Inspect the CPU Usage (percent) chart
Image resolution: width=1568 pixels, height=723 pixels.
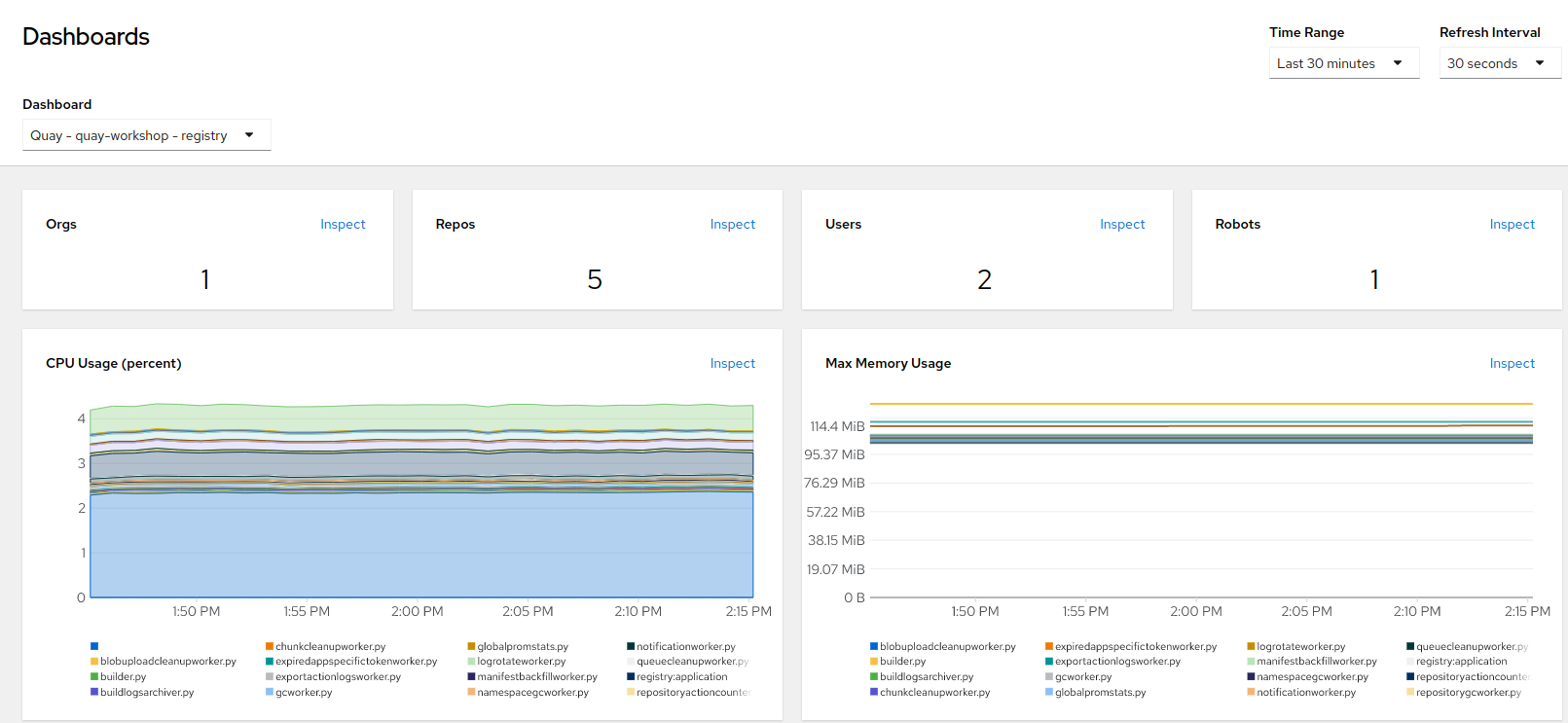tap(732, 363)
